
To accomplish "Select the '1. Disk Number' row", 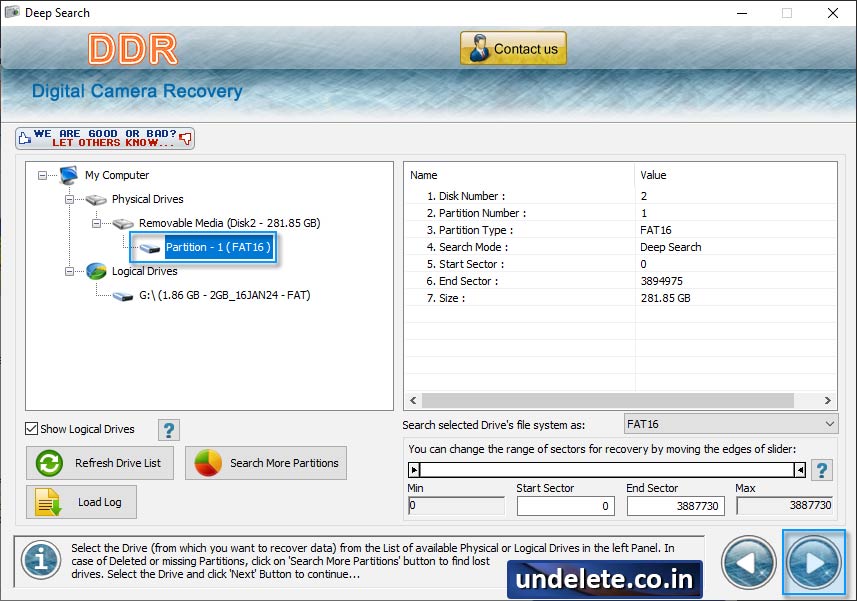I will [621, 196].
